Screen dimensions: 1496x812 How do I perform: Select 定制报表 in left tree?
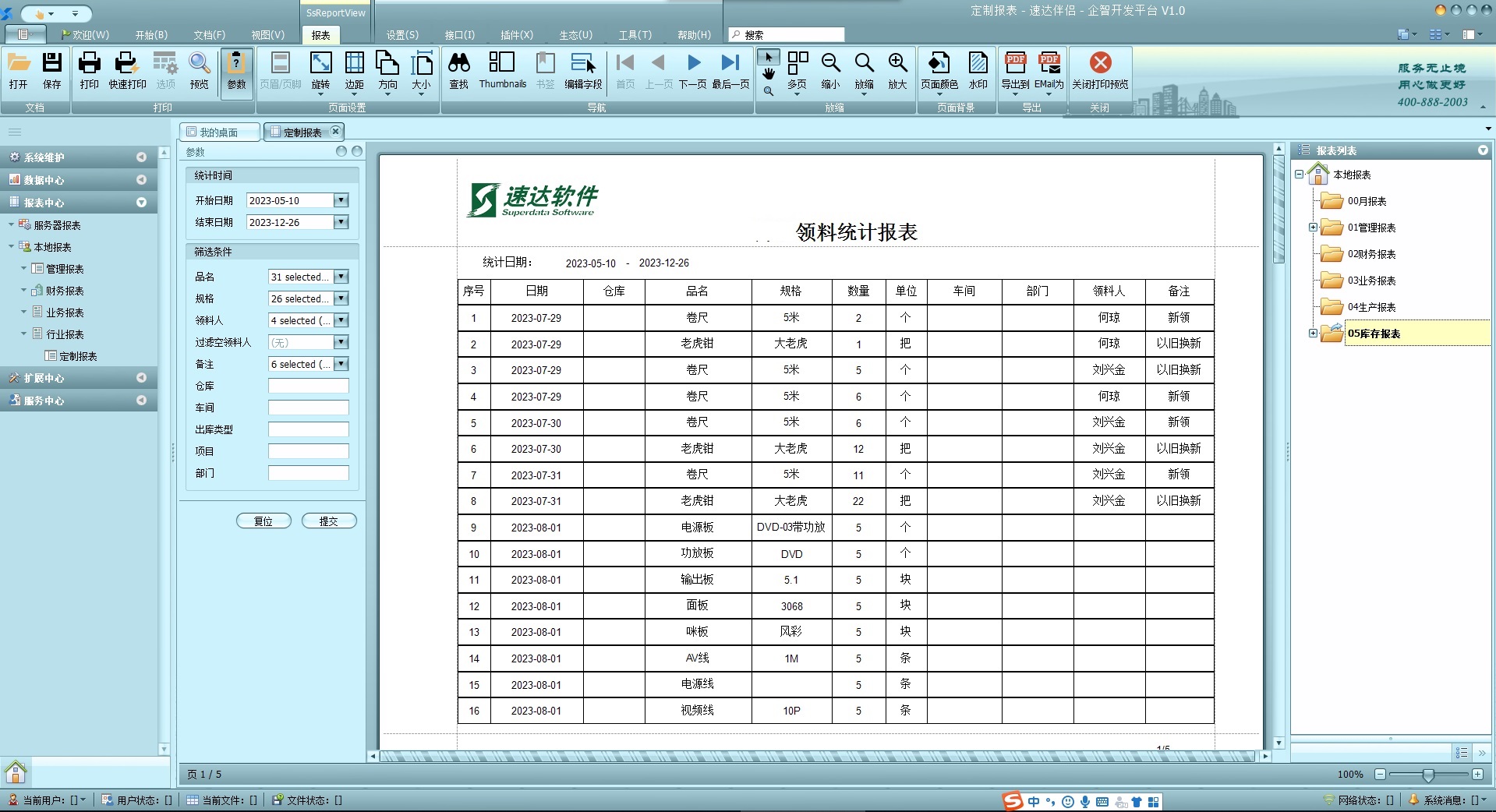click(x=77, y=356)
